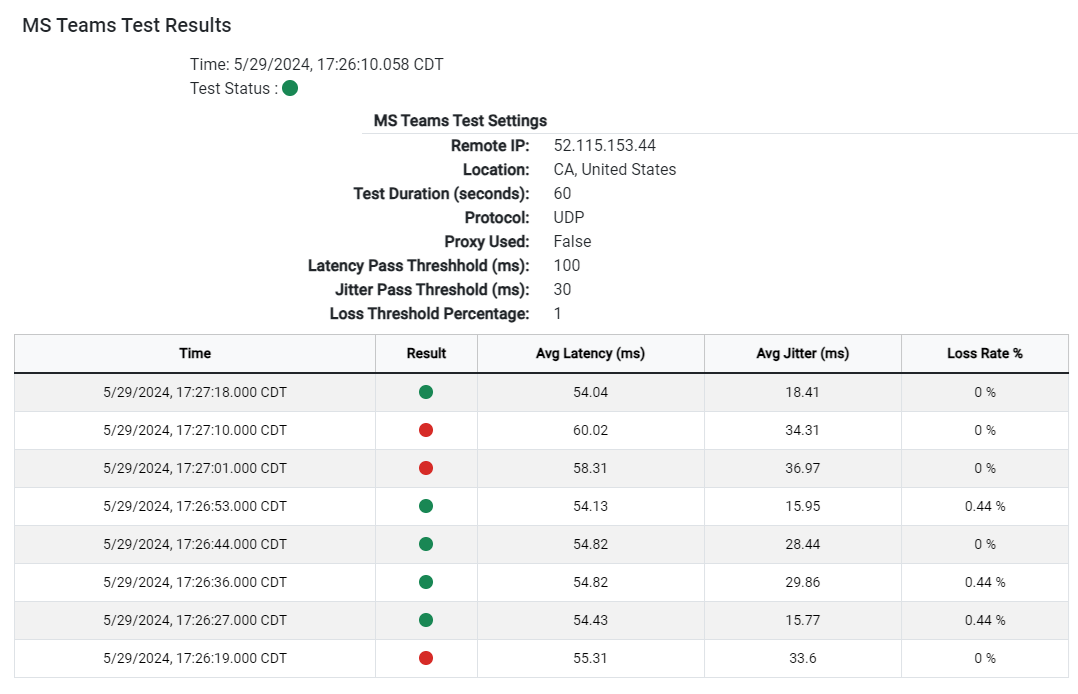The image size is (1078, 694).
Task: Click the green Test Status indicator dot
Action: point(290,88)
